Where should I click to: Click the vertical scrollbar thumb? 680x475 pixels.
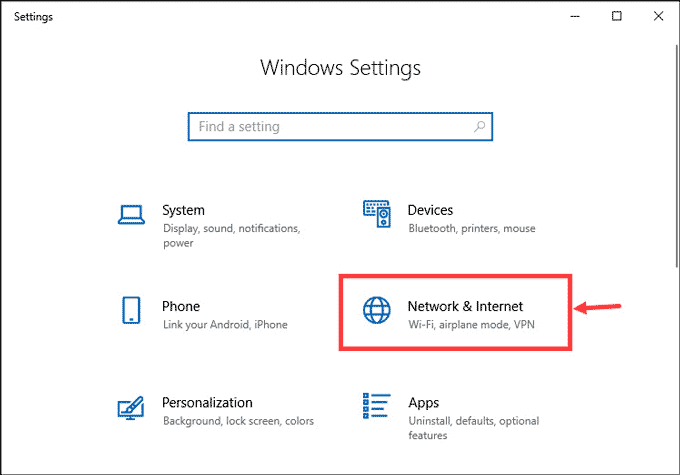pos(677,156)
